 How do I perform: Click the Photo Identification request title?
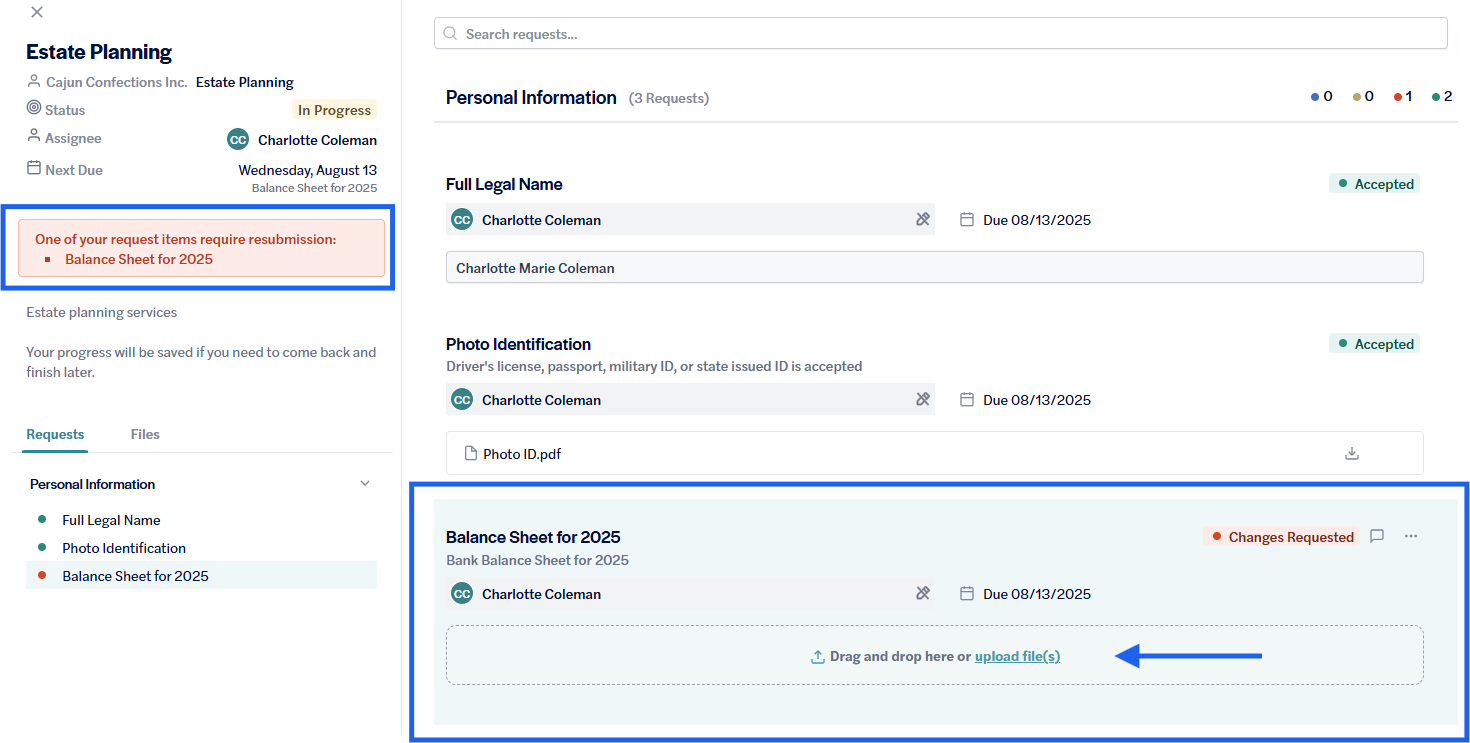(518, 344)
